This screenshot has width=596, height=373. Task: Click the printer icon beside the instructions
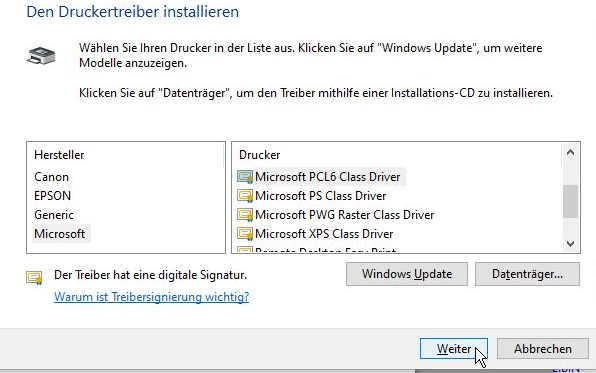click(41, 56)
